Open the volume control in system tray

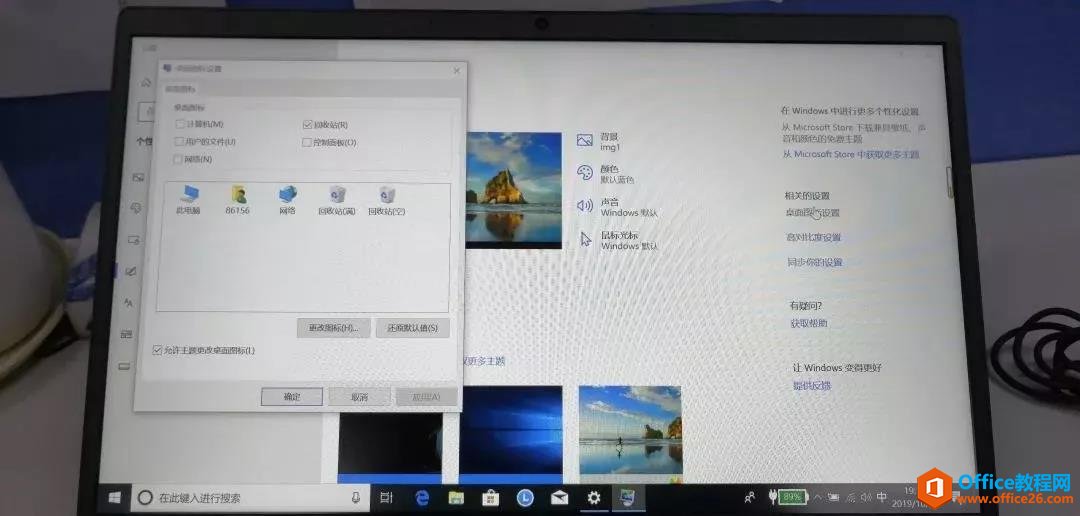866,497
